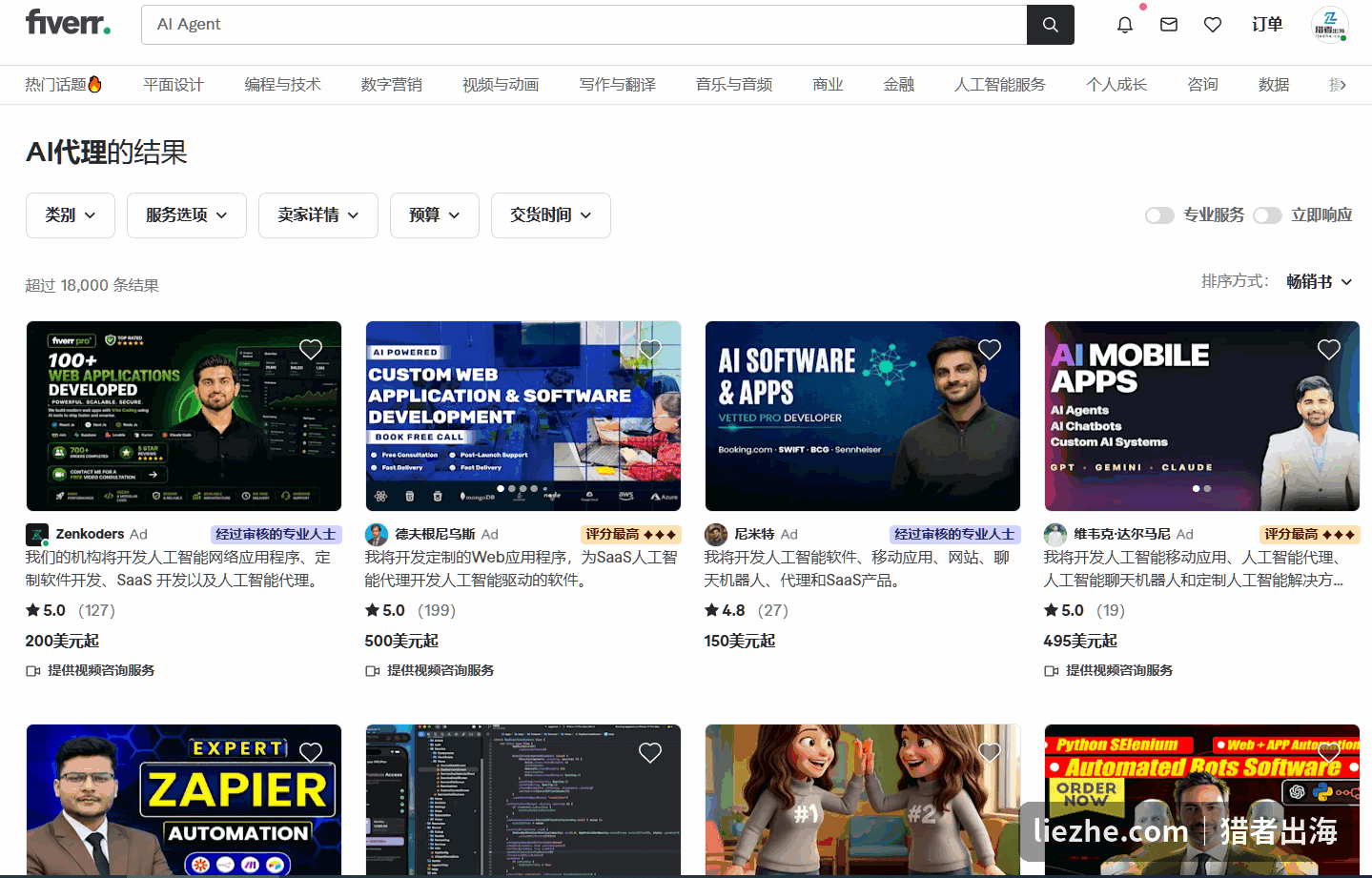Favorite the Custom Web Application gig heart
Viewport: 1372px width, 878px height.
pos(650,350)
